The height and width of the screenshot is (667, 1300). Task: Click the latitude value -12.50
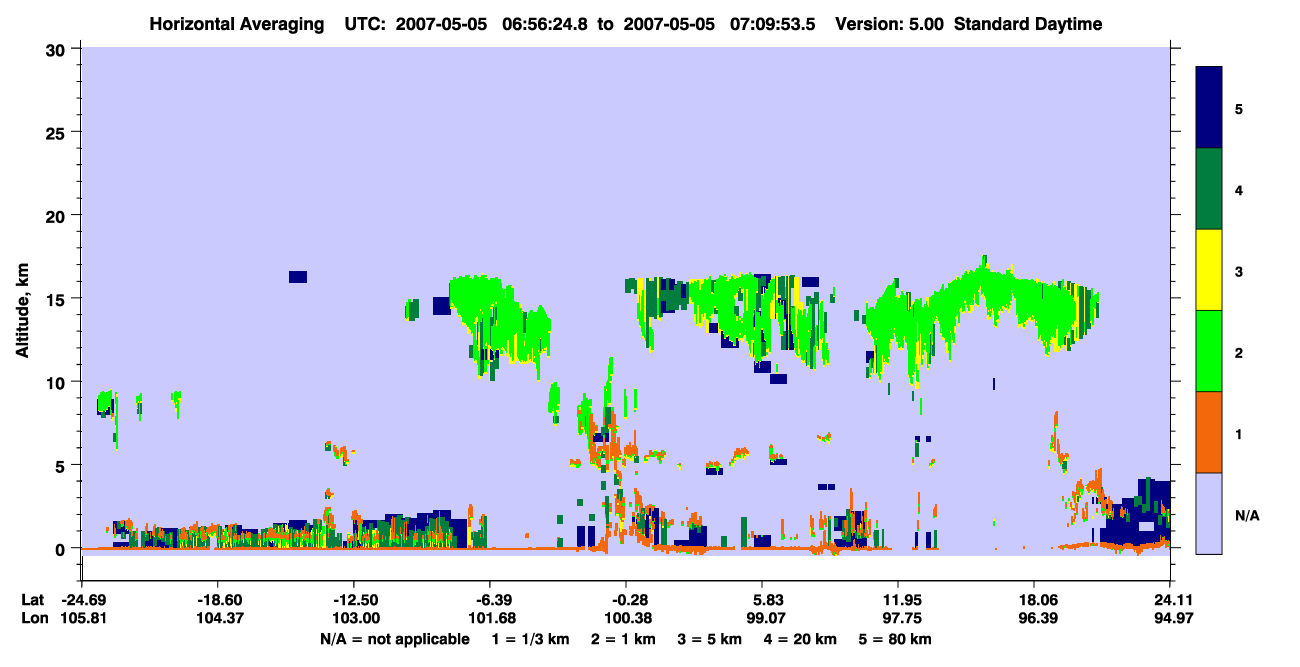point(355,600)
